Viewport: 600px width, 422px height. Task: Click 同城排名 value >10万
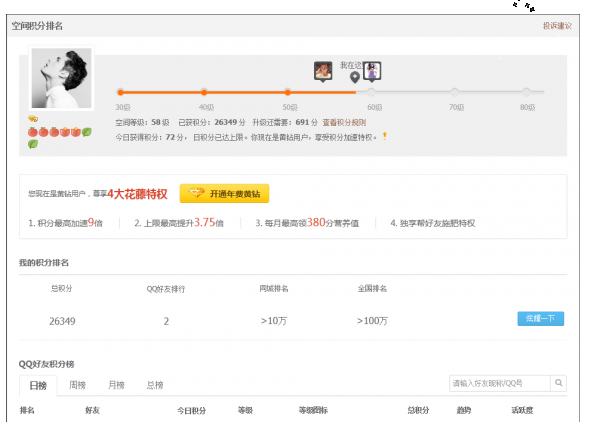click(x=274, y=321)
